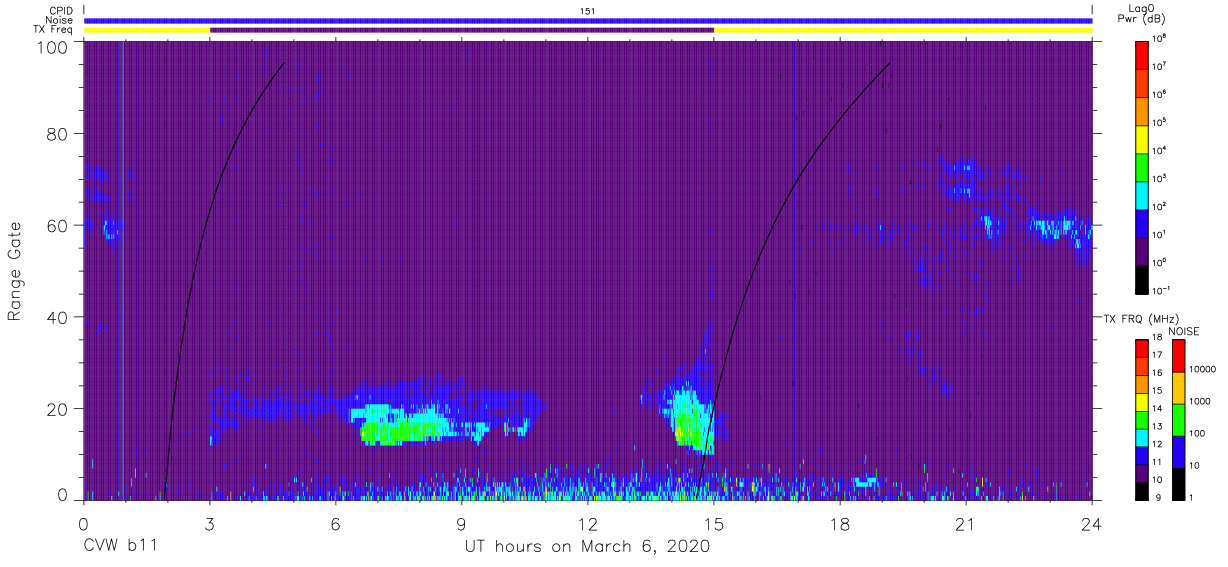
Task: Select the green swatch of the NOISE colorbar
Action: (x=1178, y=419)
